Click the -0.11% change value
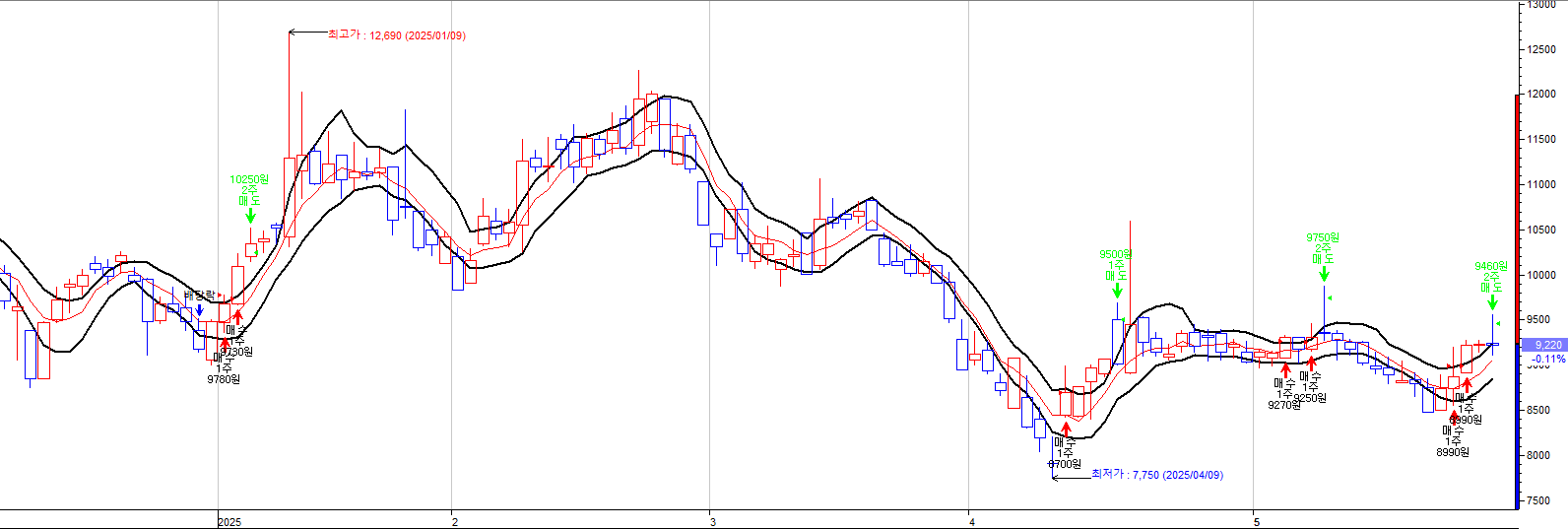Image resolution: width=1568 pixels, height=529 pixels. 1549,359
